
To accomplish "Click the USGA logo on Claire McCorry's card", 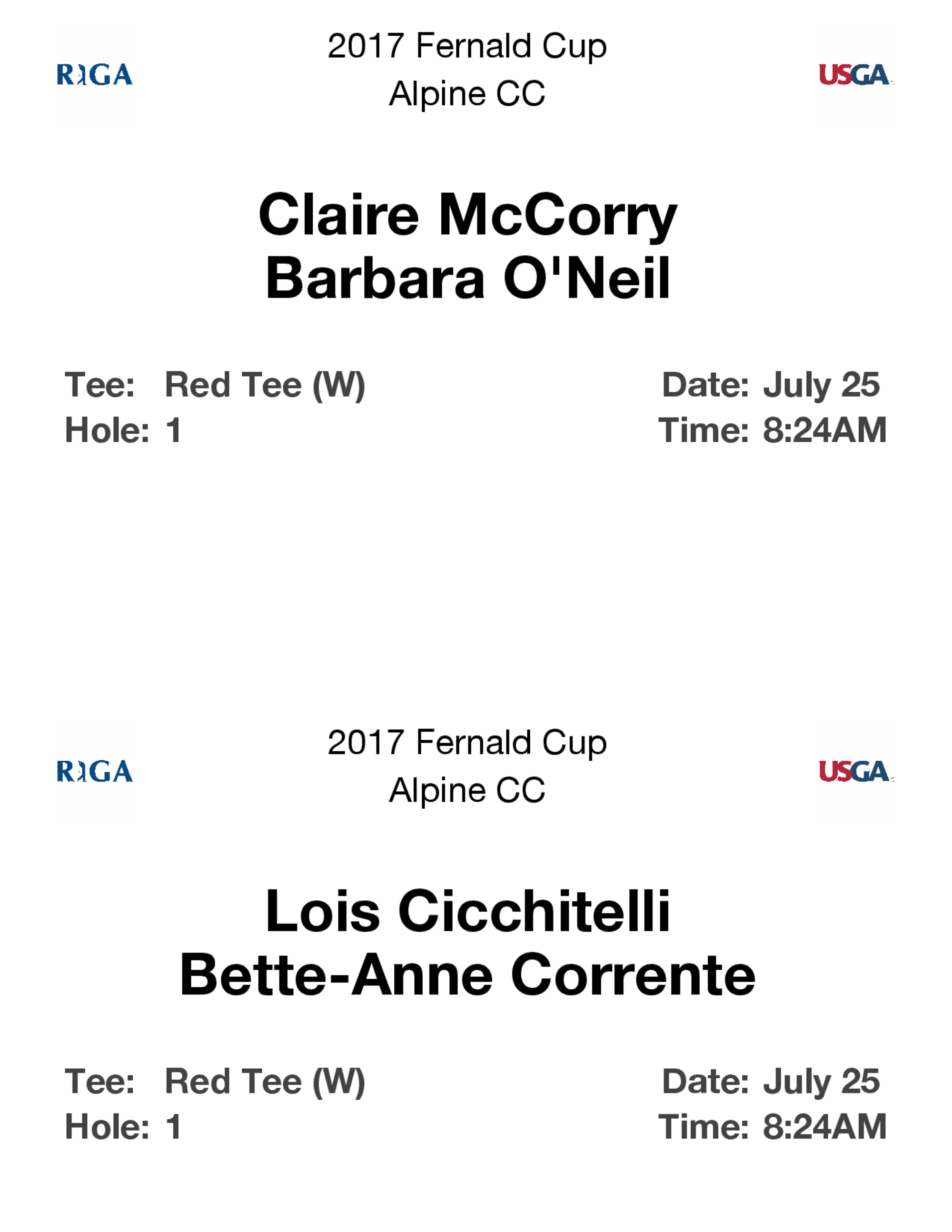I will 854,75.
